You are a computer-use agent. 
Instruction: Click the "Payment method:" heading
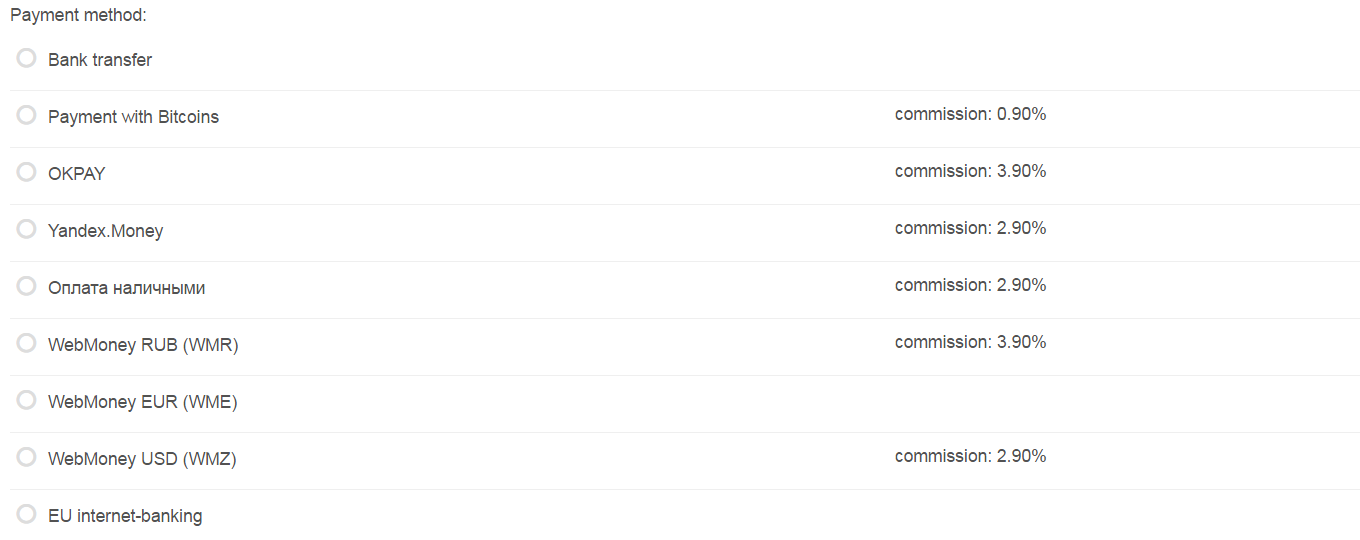pyautogui.click(x=78, y=16)
